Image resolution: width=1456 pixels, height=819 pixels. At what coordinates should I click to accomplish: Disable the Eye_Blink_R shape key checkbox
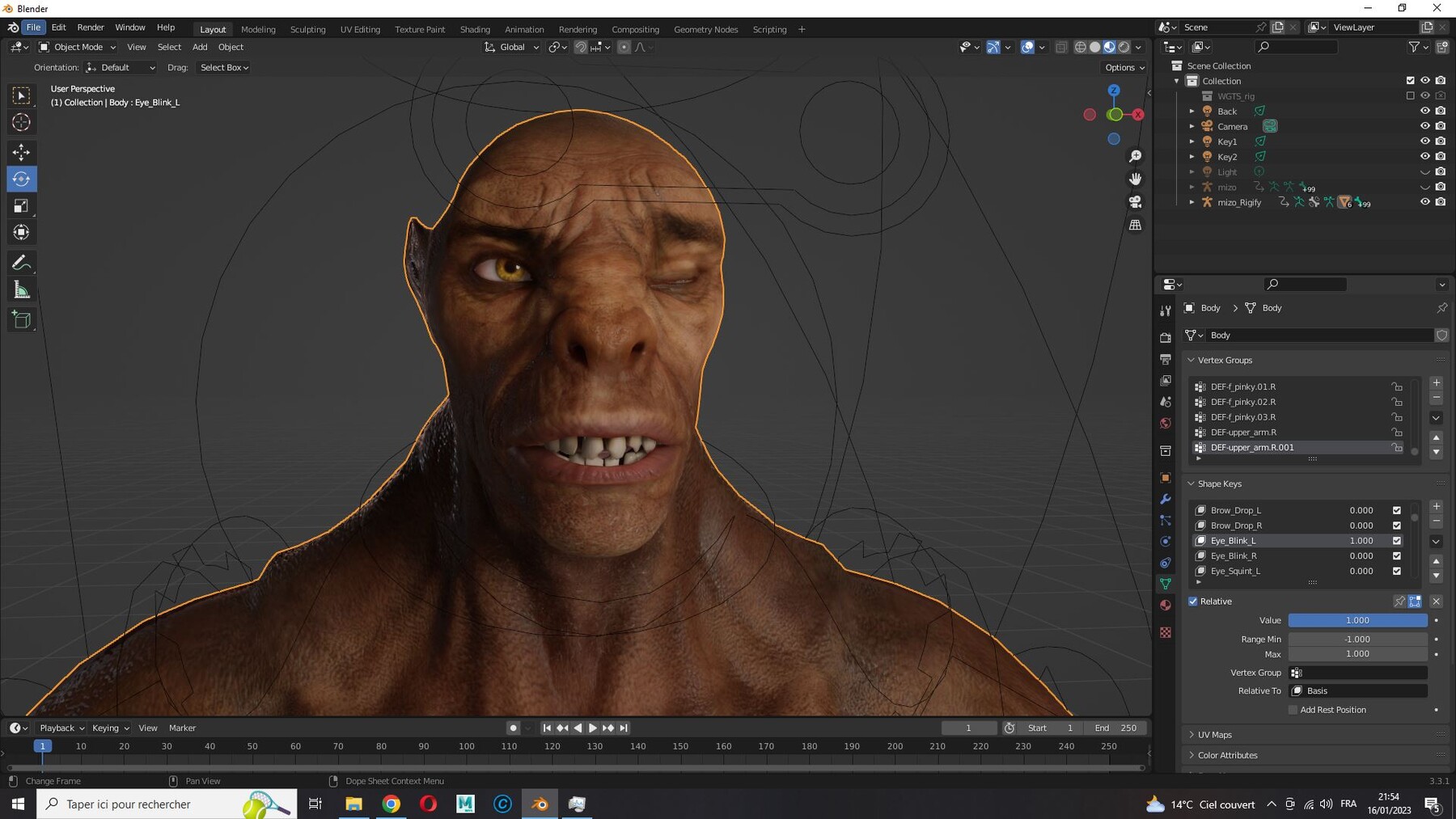(x=1396, y=555)
